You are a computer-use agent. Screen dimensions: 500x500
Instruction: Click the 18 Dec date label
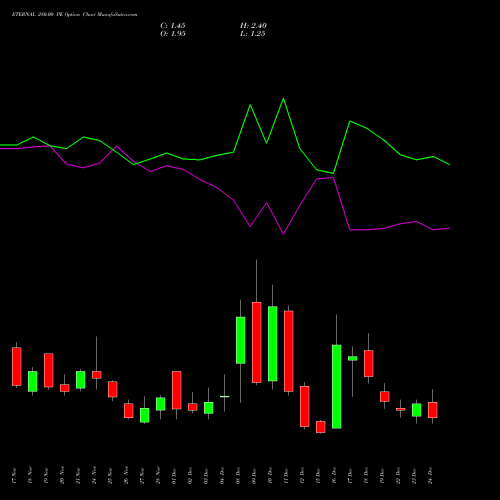[x=366, y=475]
